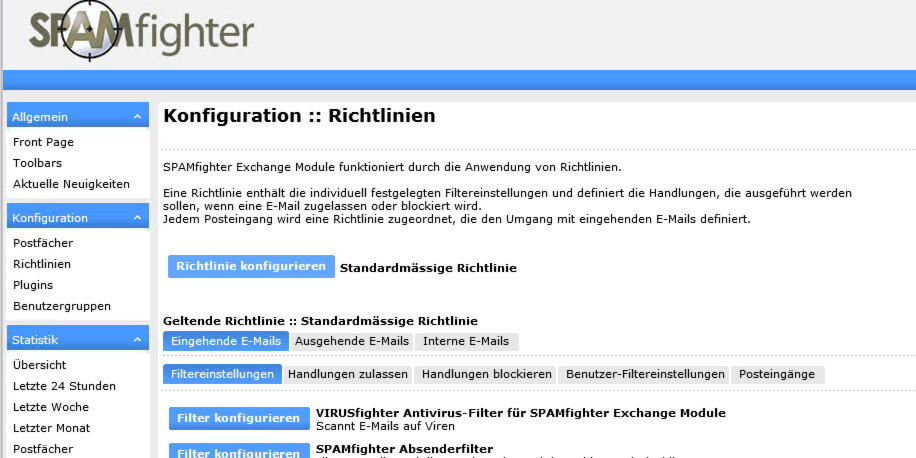Collapse the Allgemein sidebar section
This screenshot has height=458, width=916.
(137, 117)
